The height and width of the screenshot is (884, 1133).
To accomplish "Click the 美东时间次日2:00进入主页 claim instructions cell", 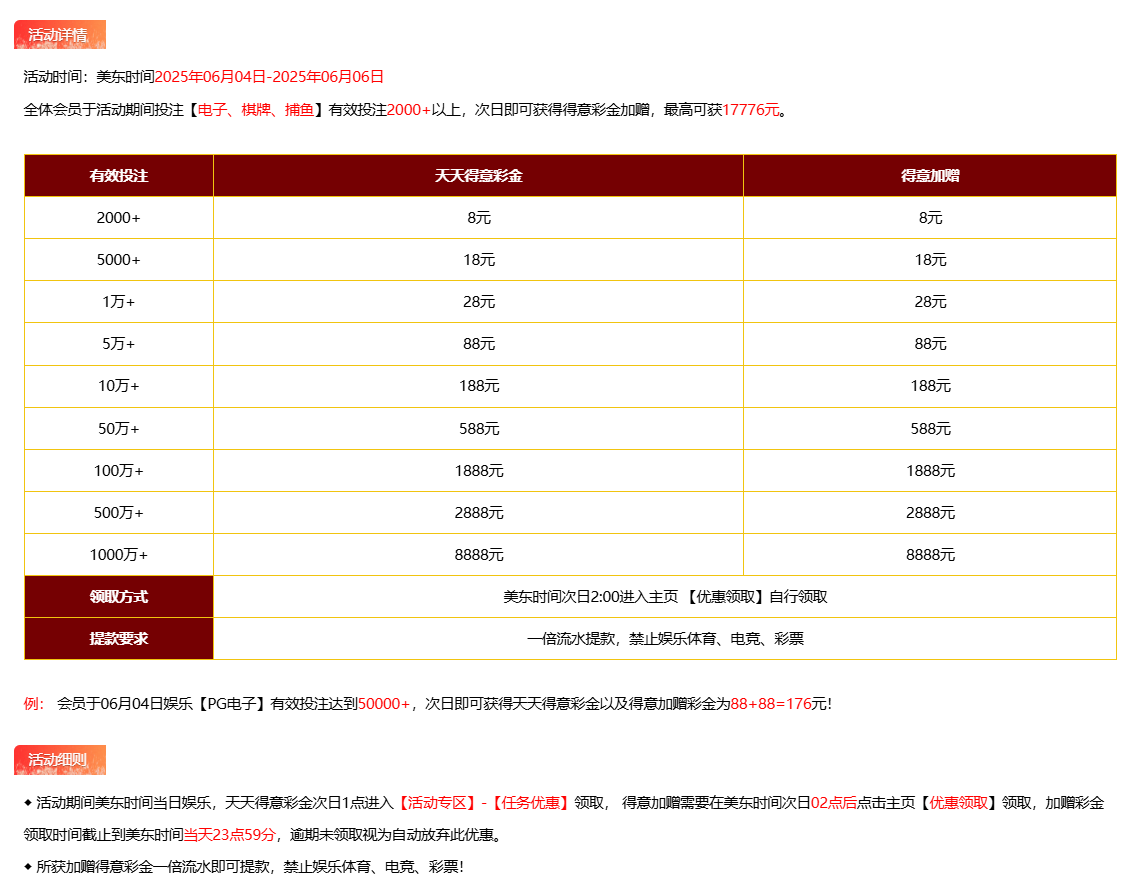I will point(665,596).
